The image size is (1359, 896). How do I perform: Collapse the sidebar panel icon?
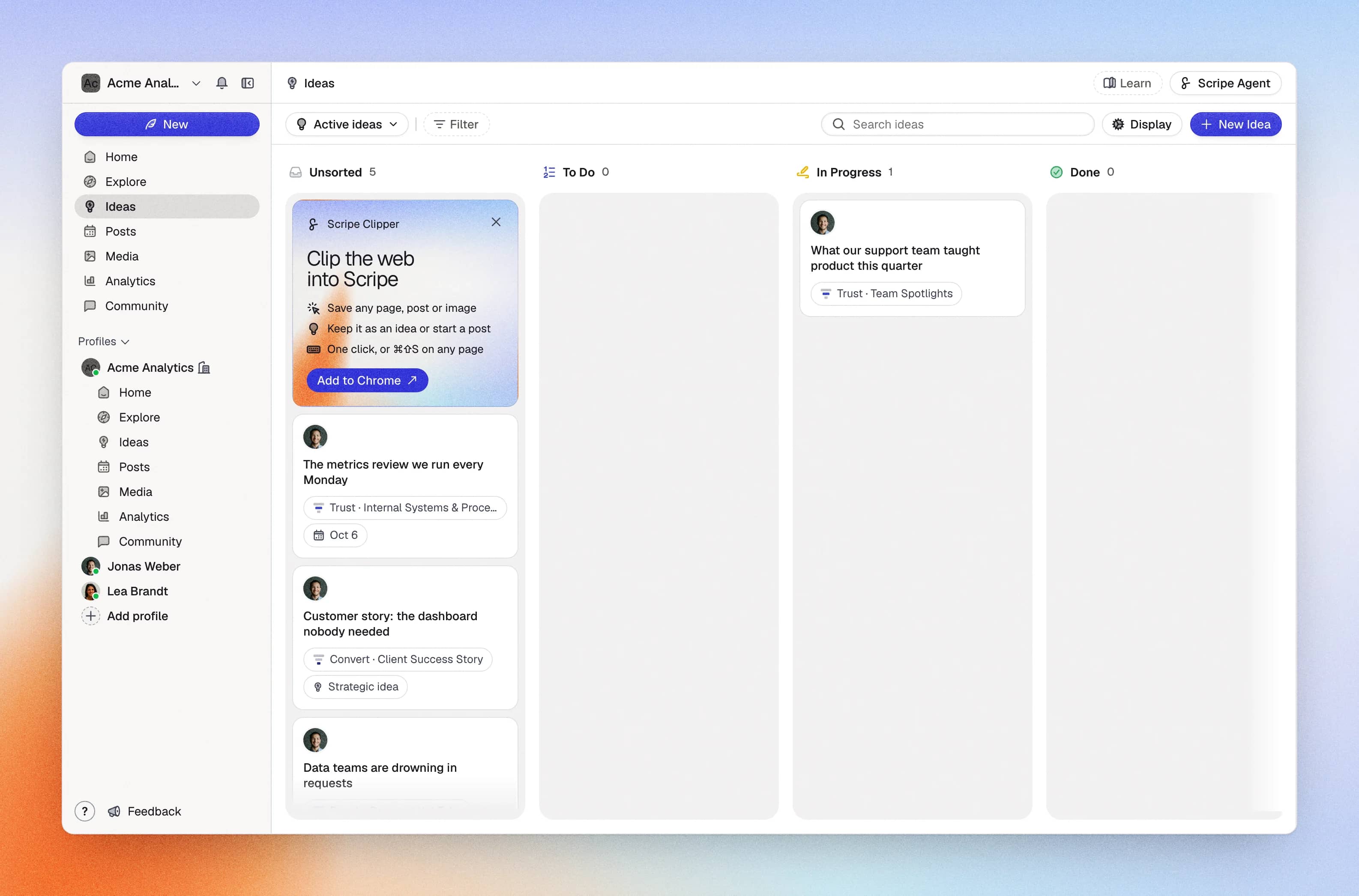coord(248,83)
